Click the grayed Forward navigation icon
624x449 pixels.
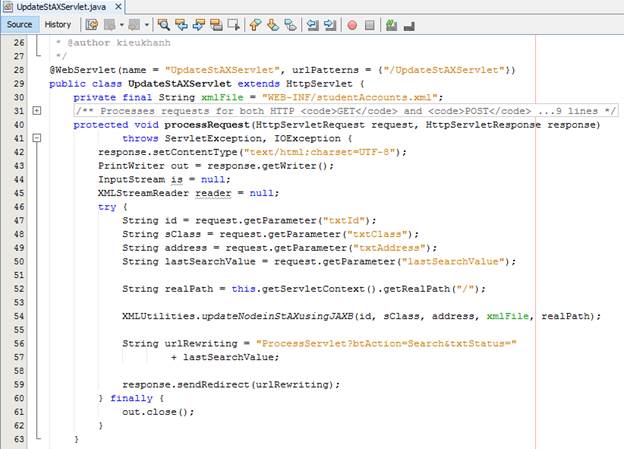pyautogui.click(x=134, y=25)
